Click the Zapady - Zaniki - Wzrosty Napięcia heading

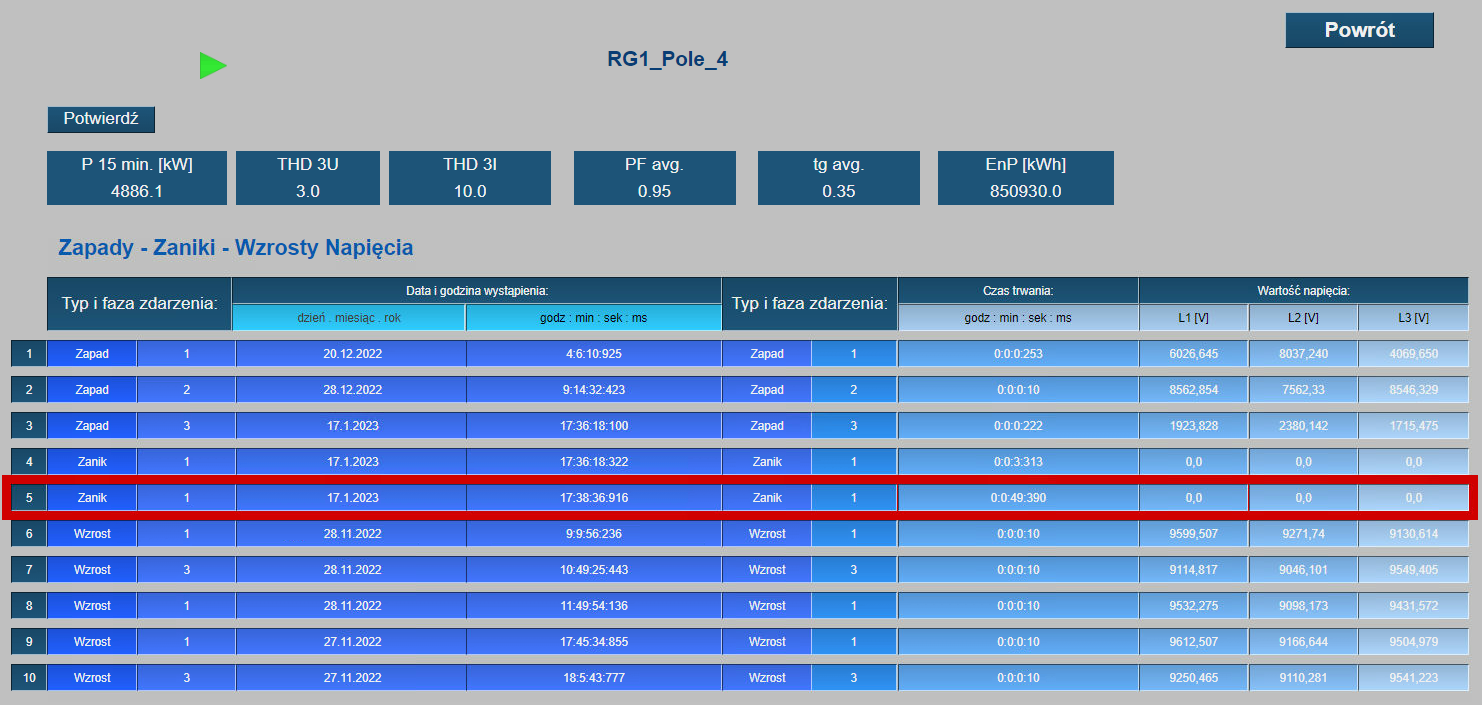[234, 248]
